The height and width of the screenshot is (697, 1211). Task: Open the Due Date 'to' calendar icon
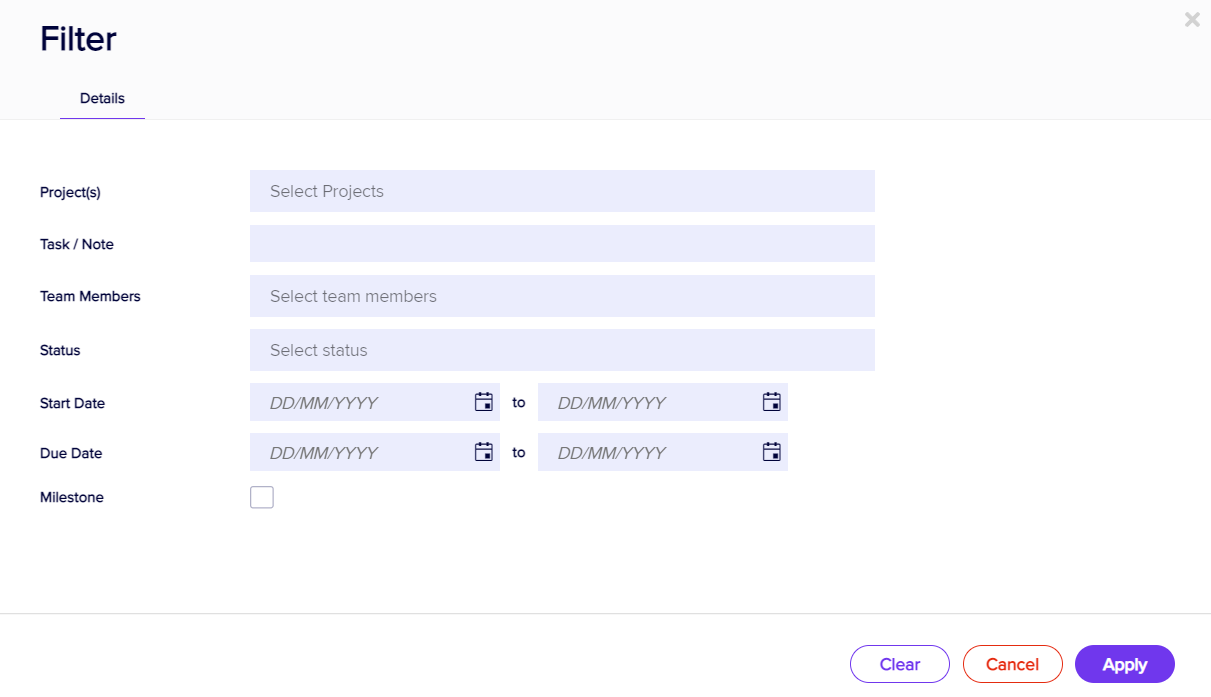[x=772, y=452]
